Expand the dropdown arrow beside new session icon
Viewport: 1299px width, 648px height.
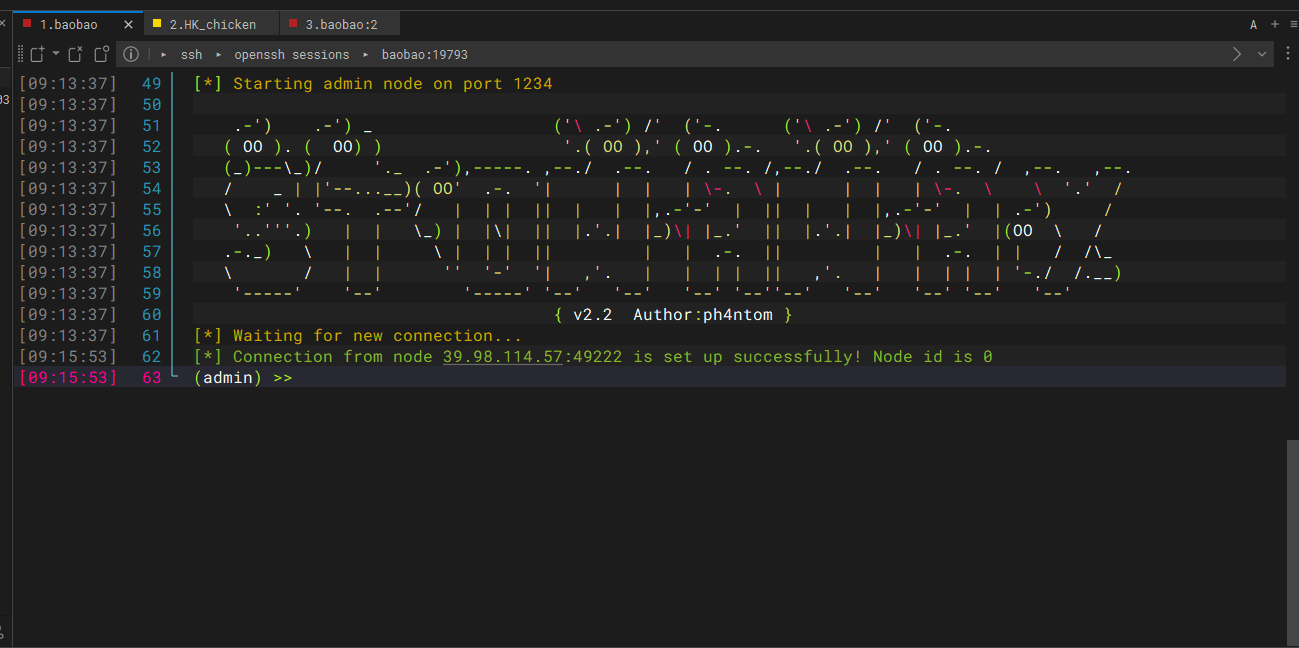(56, 54)
